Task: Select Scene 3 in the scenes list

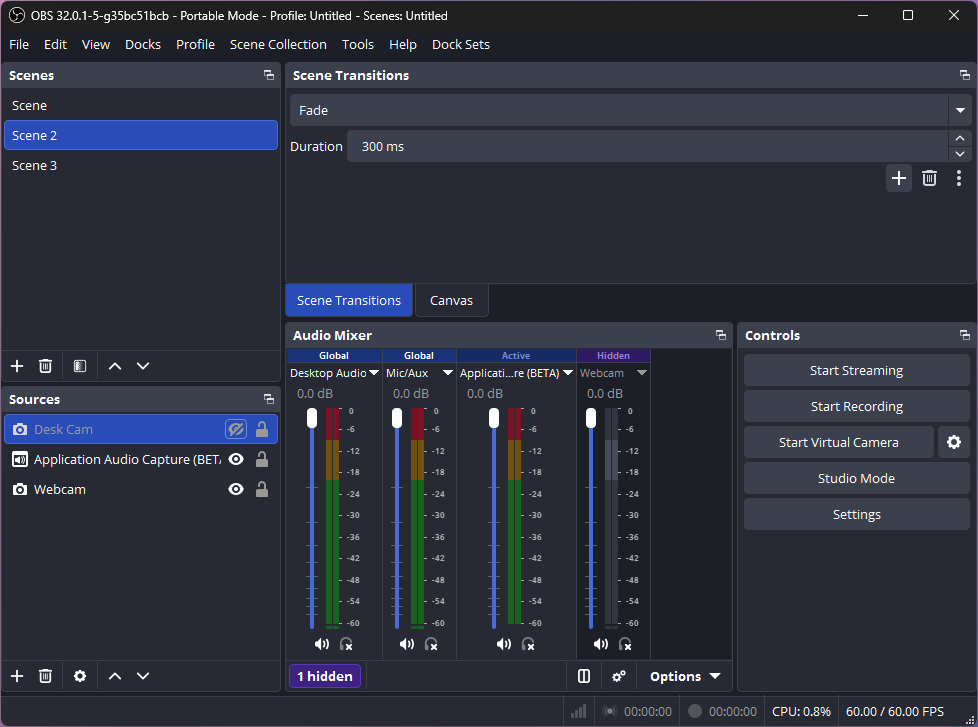Action: click(x=141, y=165)
